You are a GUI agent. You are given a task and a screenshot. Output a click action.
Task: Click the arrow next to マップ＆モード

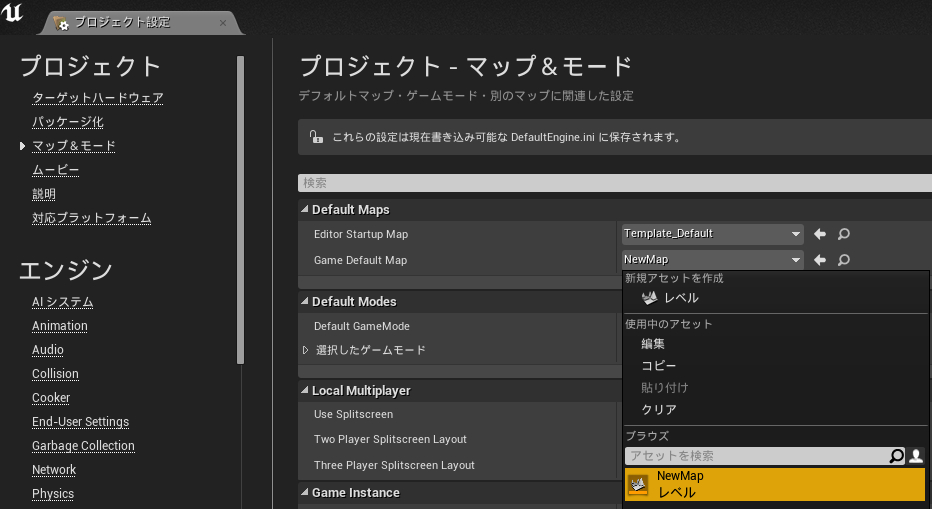point(22,146)
